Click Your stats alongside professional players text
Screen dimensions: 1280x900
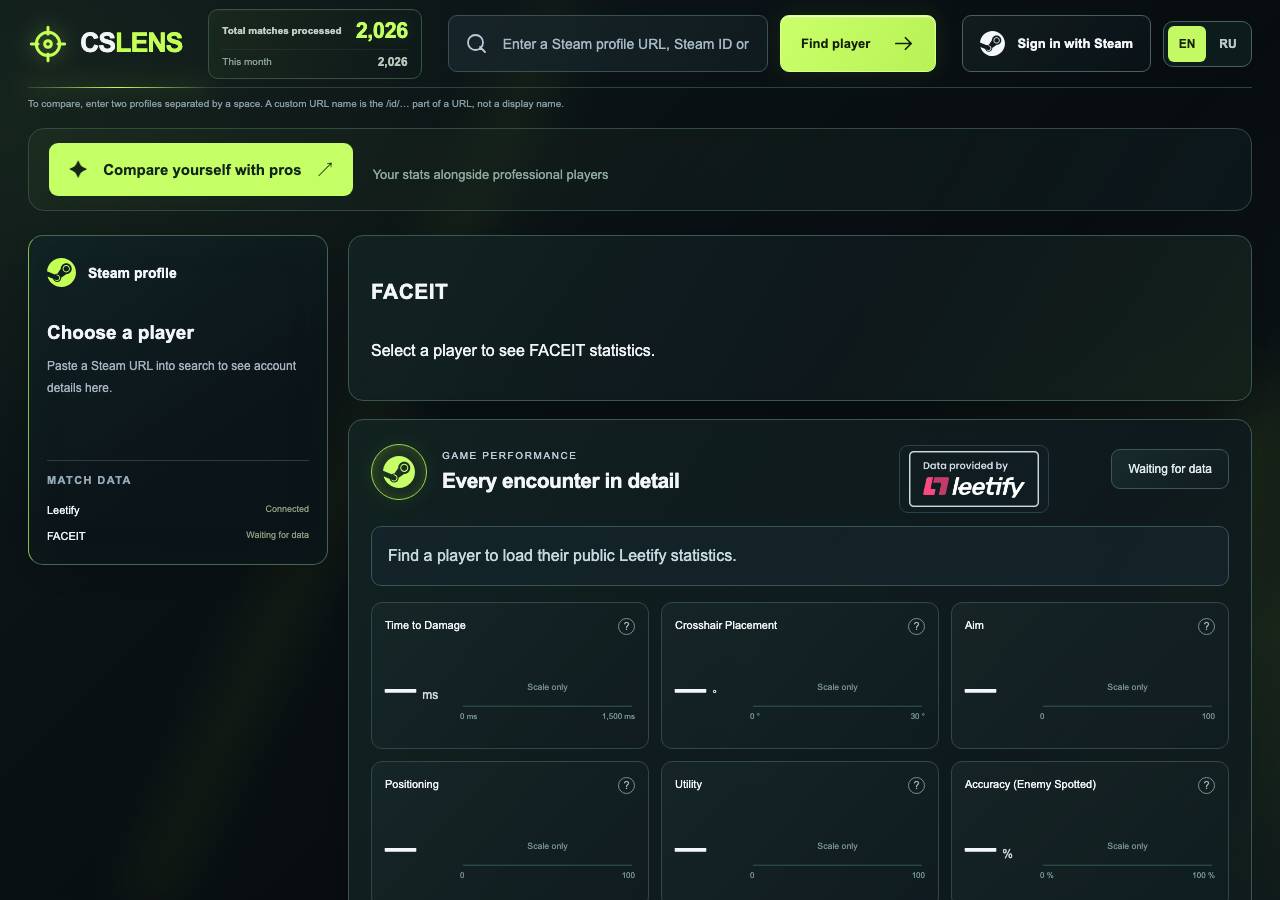click(x=490, y=175)
